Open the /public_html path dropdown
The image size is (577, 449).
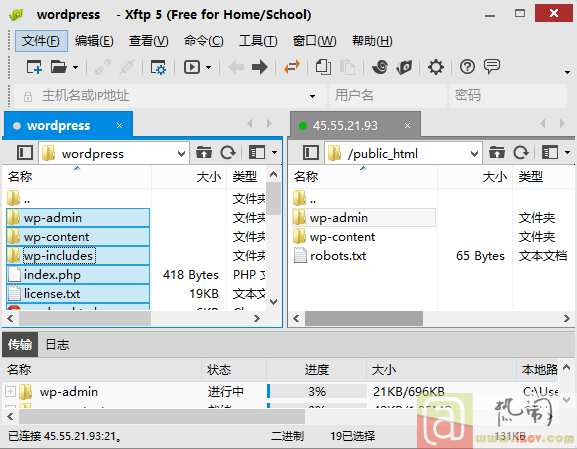tap(474, 153)
